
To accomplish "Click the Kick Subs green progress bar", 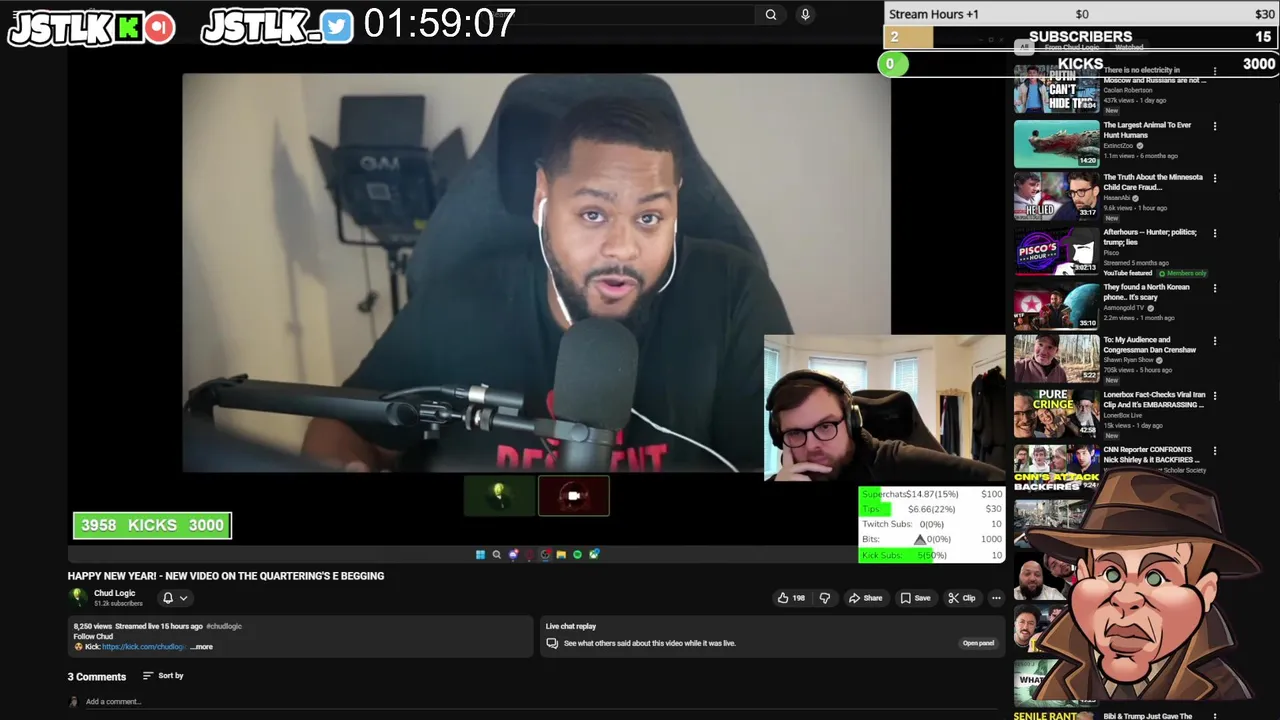I will coord(895,555).
